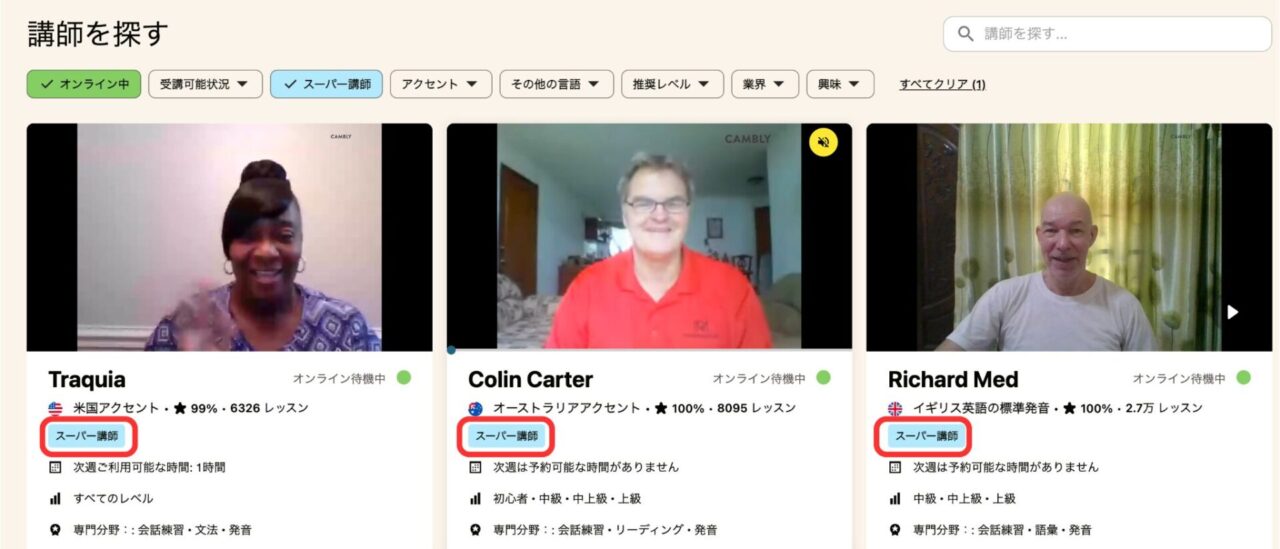Click the search magnifier icon
Viewport: 1280px width, 549px height.
965,34
